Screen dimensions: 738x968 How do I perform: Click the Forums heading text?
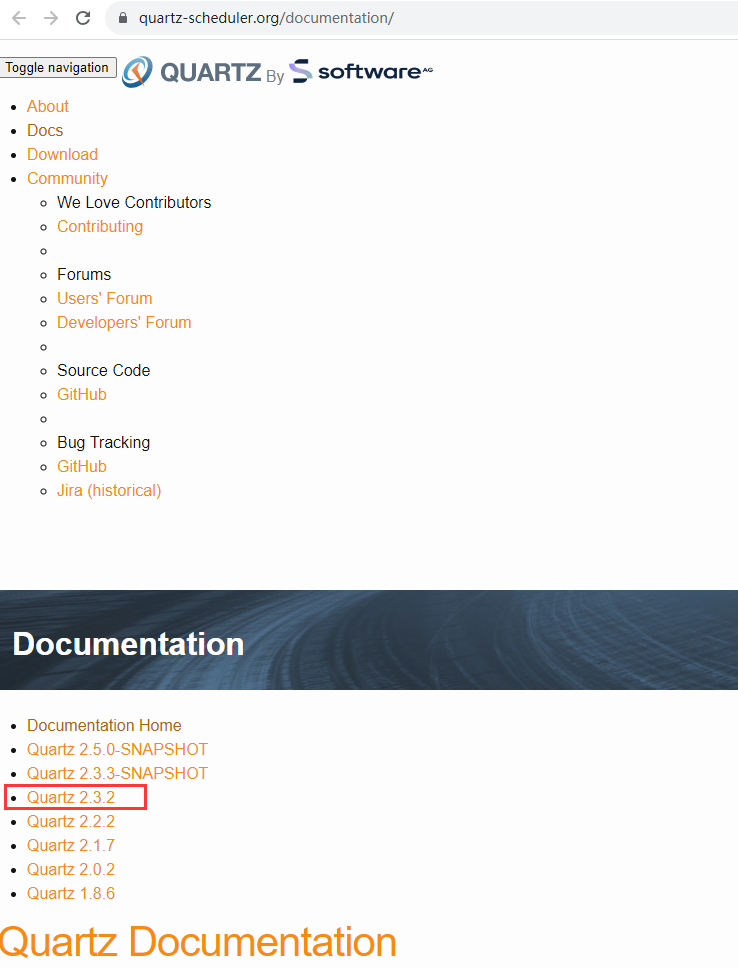(x=84, y=274)
